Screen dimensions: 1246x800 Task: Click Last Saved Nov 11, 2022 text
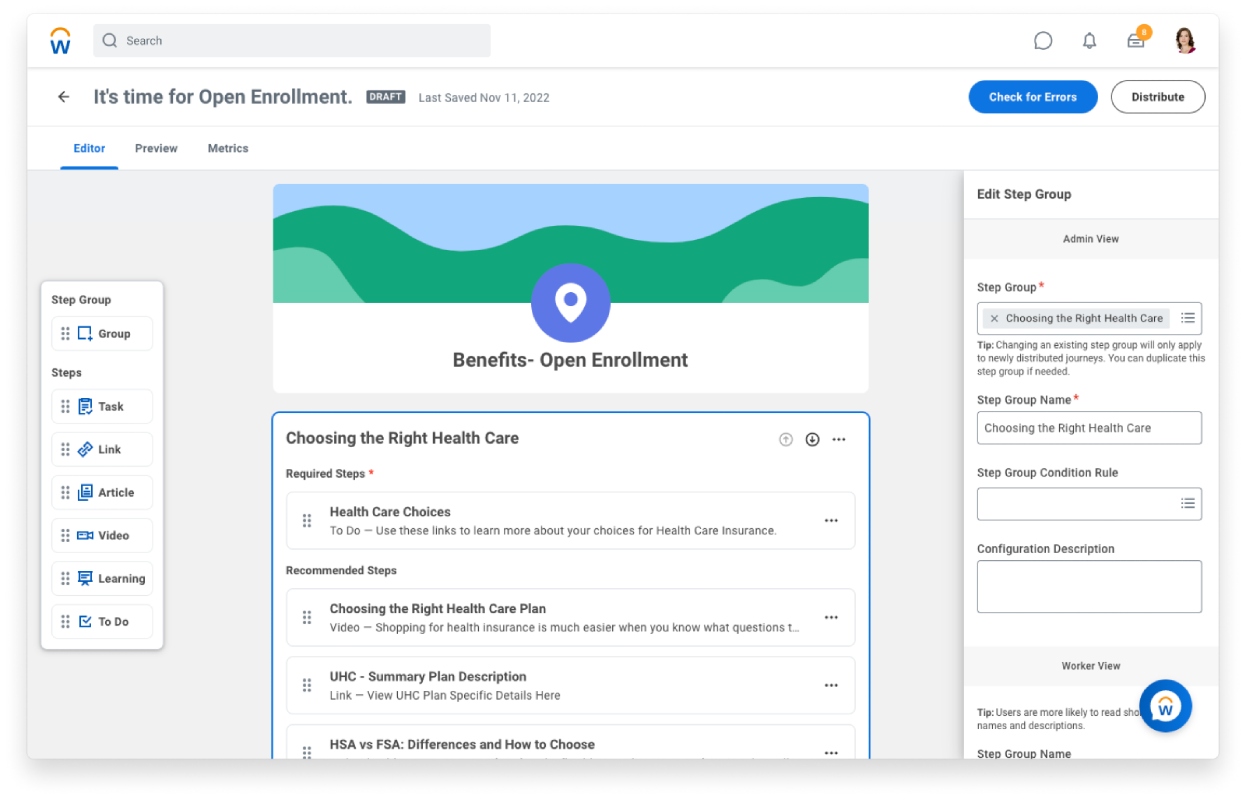tap(484, 98)
